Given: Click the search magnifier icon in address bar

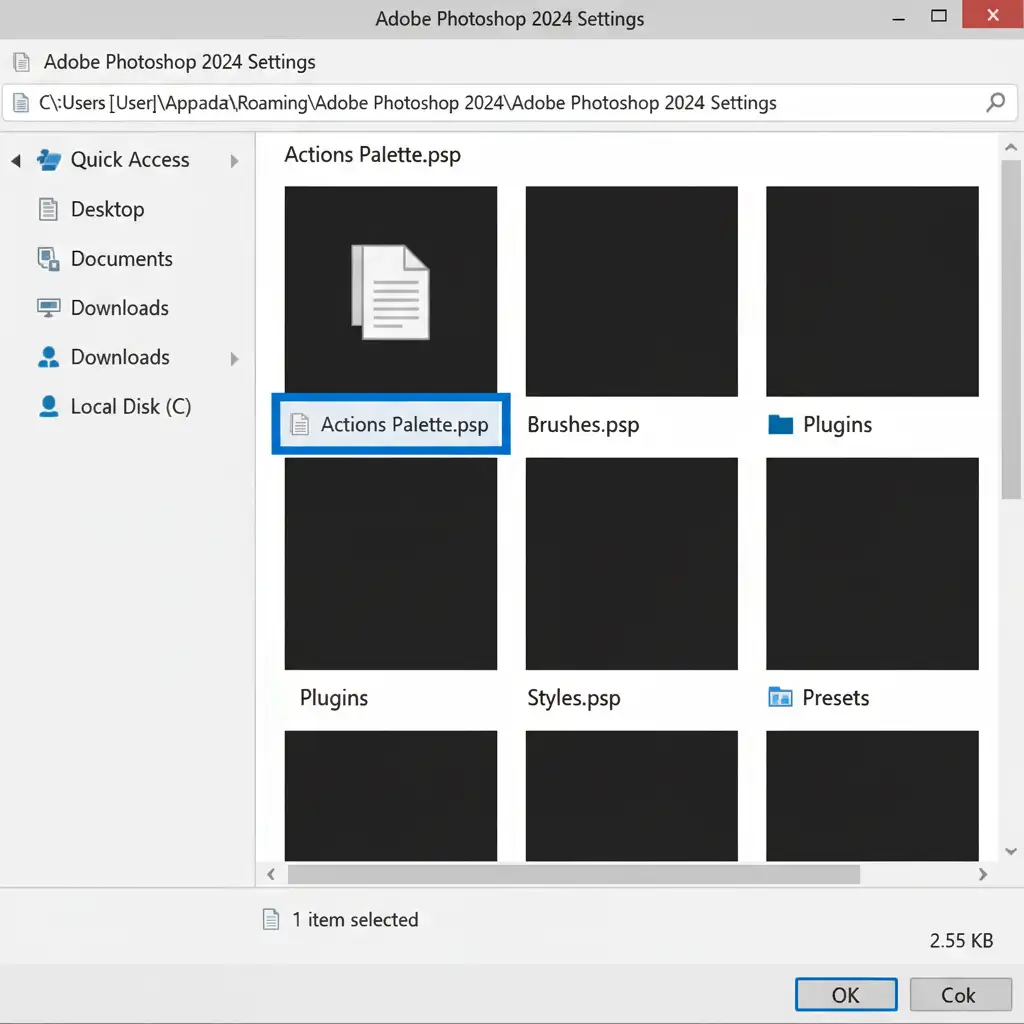Looking at the screenshot, I should (x=995, y=102).
